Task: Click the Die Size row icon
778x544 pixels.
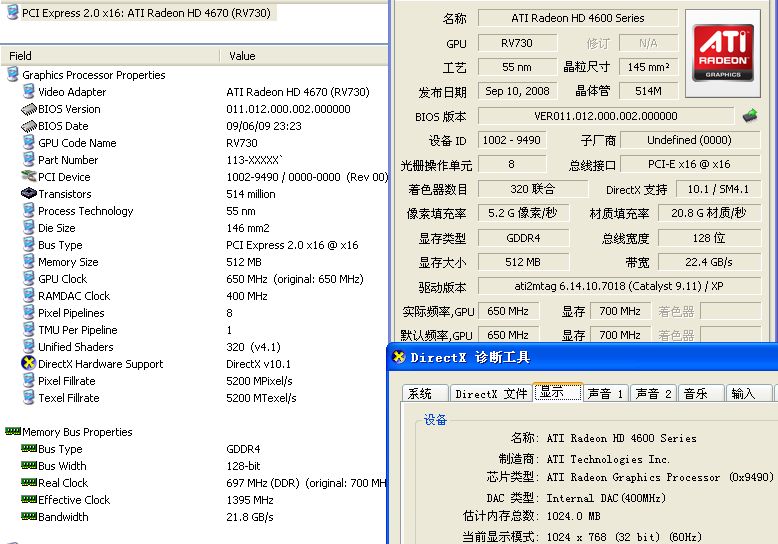Action: click(x=29, y=227)
